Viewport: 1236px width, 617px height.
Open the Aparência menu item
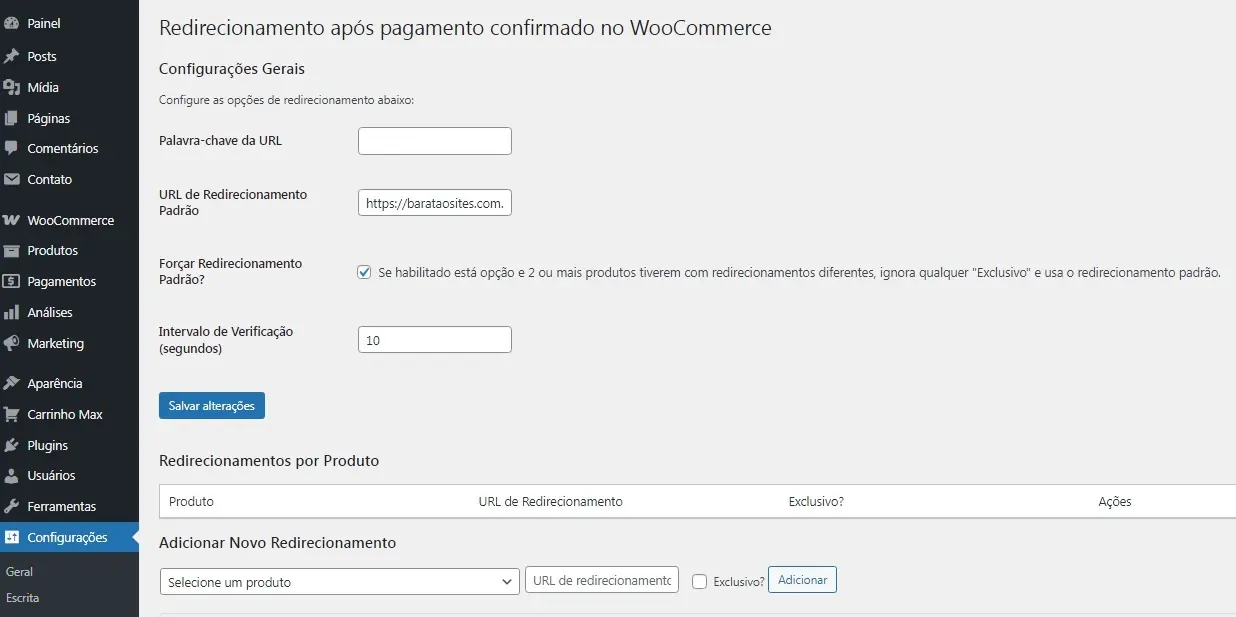click(55, 383)
